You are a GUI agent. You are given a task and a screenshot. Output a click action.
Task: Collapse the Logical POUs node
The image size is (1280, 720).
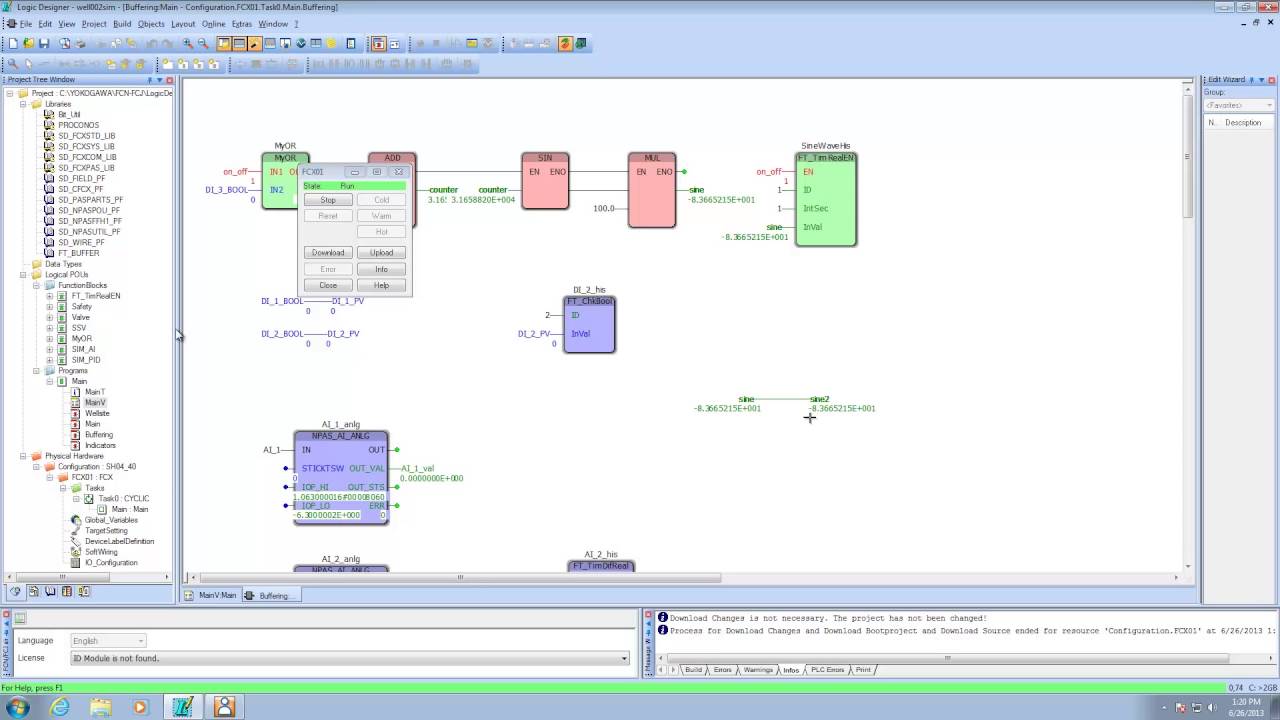click(x=23, y=275)
